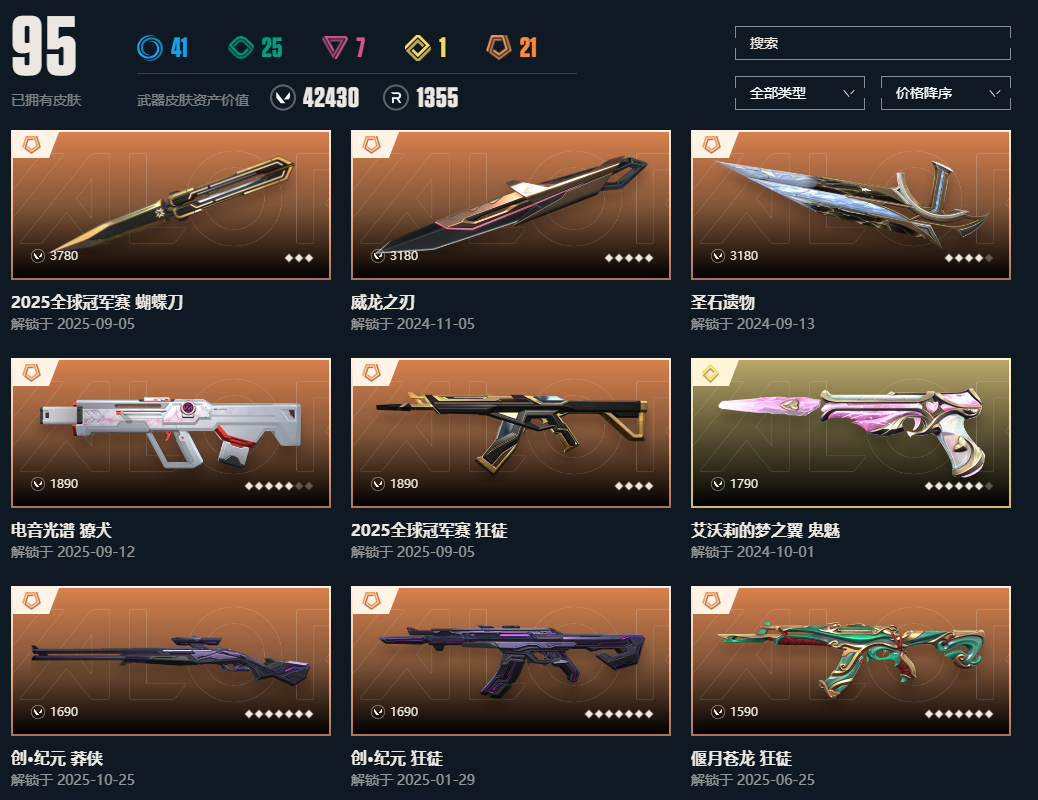Expand the 价格降序 sort dropdown
The image size is (1038, 800).
click(945, 93)
